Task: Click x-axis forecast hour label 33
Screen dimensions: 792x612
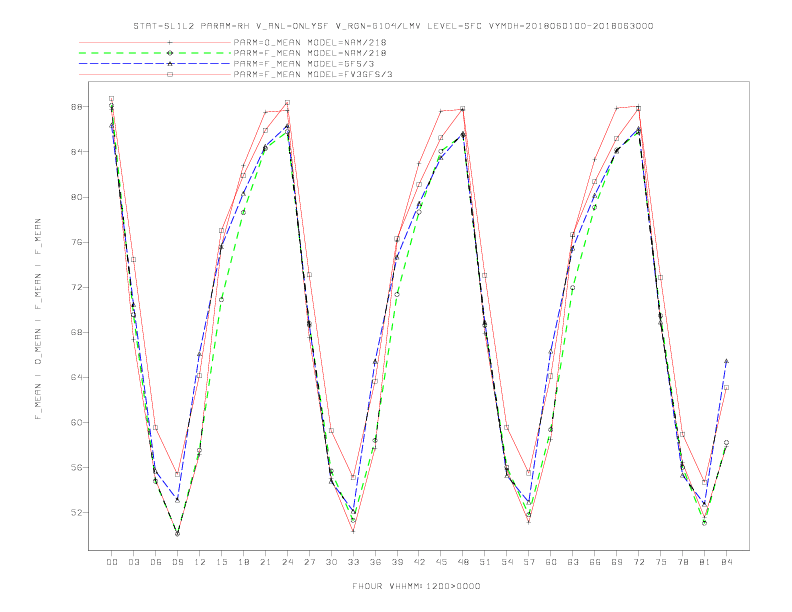Action: tap(353, 562)
